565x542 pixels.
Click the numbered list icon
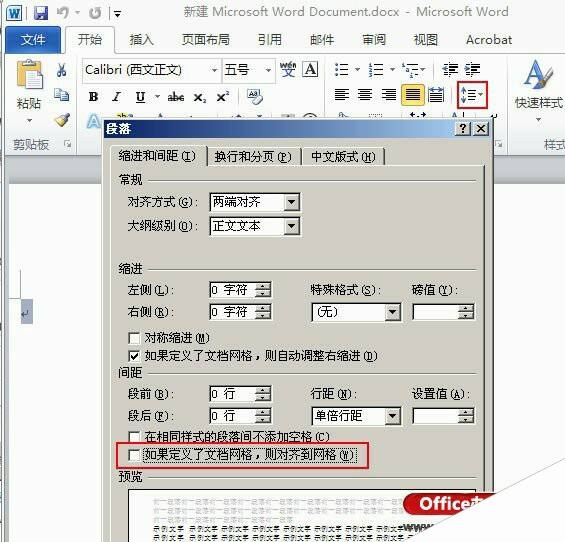376,69
